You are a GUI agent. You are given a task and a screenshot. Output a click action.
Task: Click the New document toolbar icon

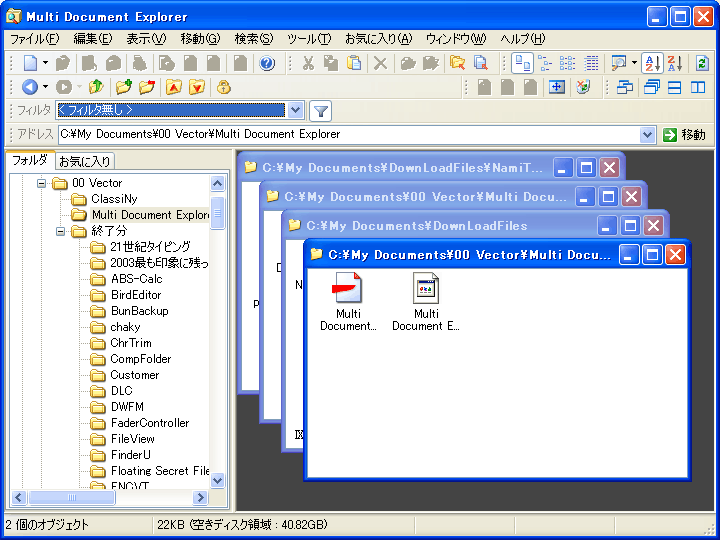30,63
